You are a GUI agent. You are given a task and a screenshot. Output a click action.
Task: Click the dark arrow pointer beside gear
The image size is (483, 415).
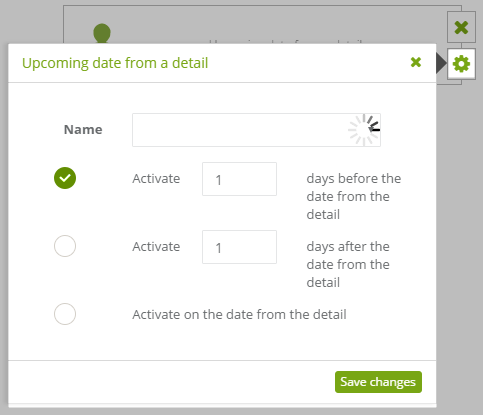pyautogui.click(x=441, y=63)
